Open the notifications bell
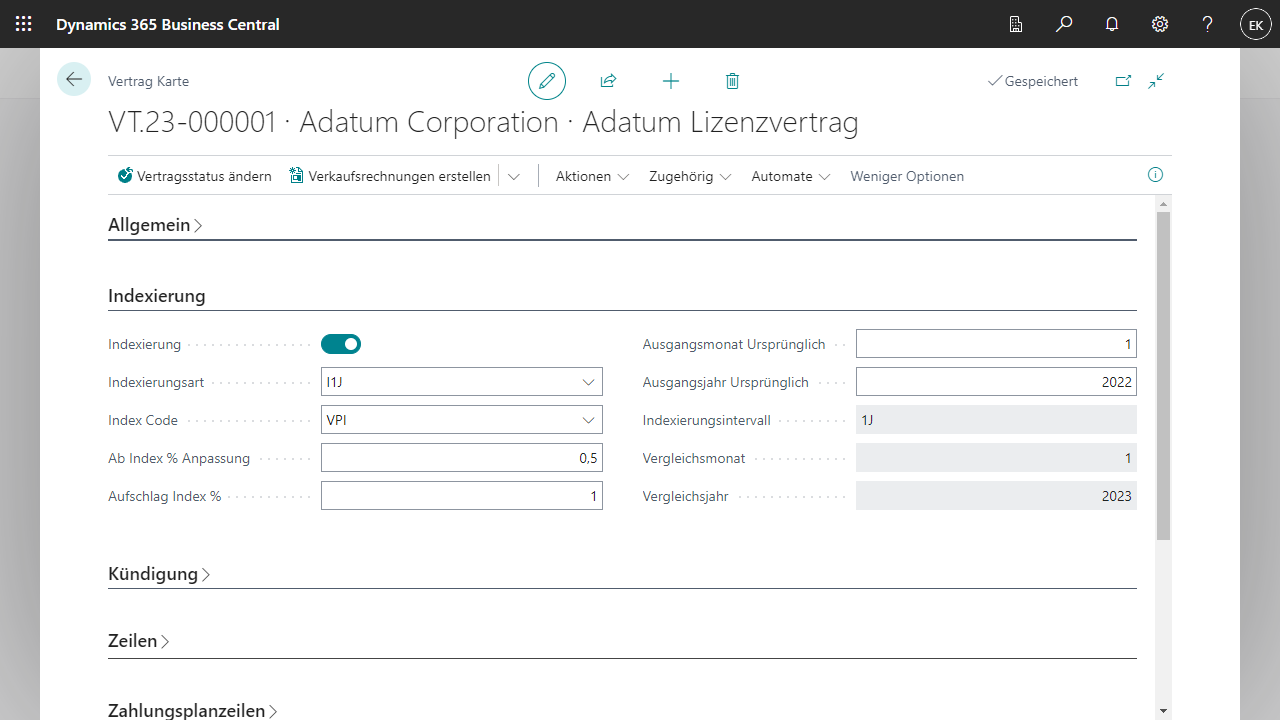Viewport: 1280px width, 720px height. [x=1112, y=24]
